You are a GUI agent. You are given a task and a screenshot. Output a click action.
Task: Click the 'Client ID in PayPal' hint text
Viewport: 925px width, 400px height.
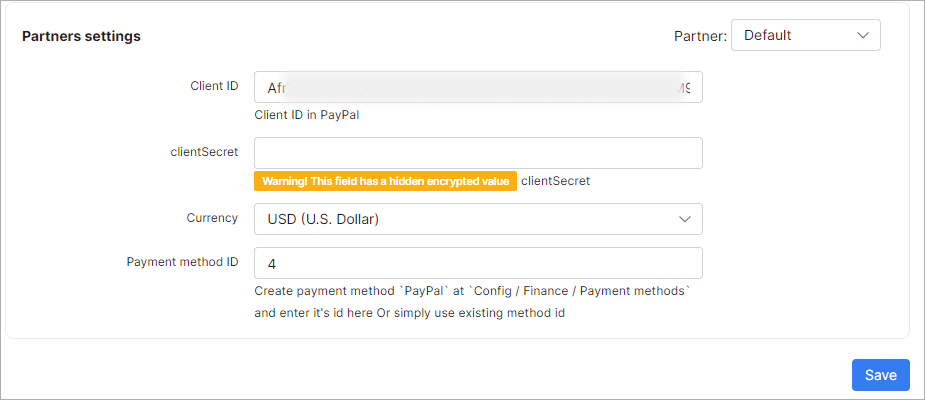click(307, 114)
